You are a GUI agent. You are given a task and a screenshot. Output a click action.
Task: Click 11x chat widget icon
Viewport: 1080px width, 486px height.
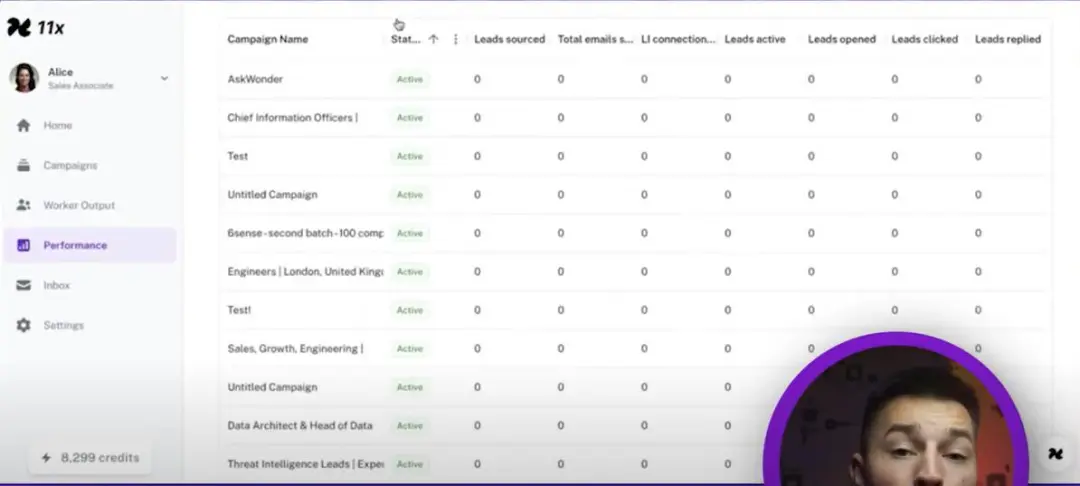pos(1055,454)
